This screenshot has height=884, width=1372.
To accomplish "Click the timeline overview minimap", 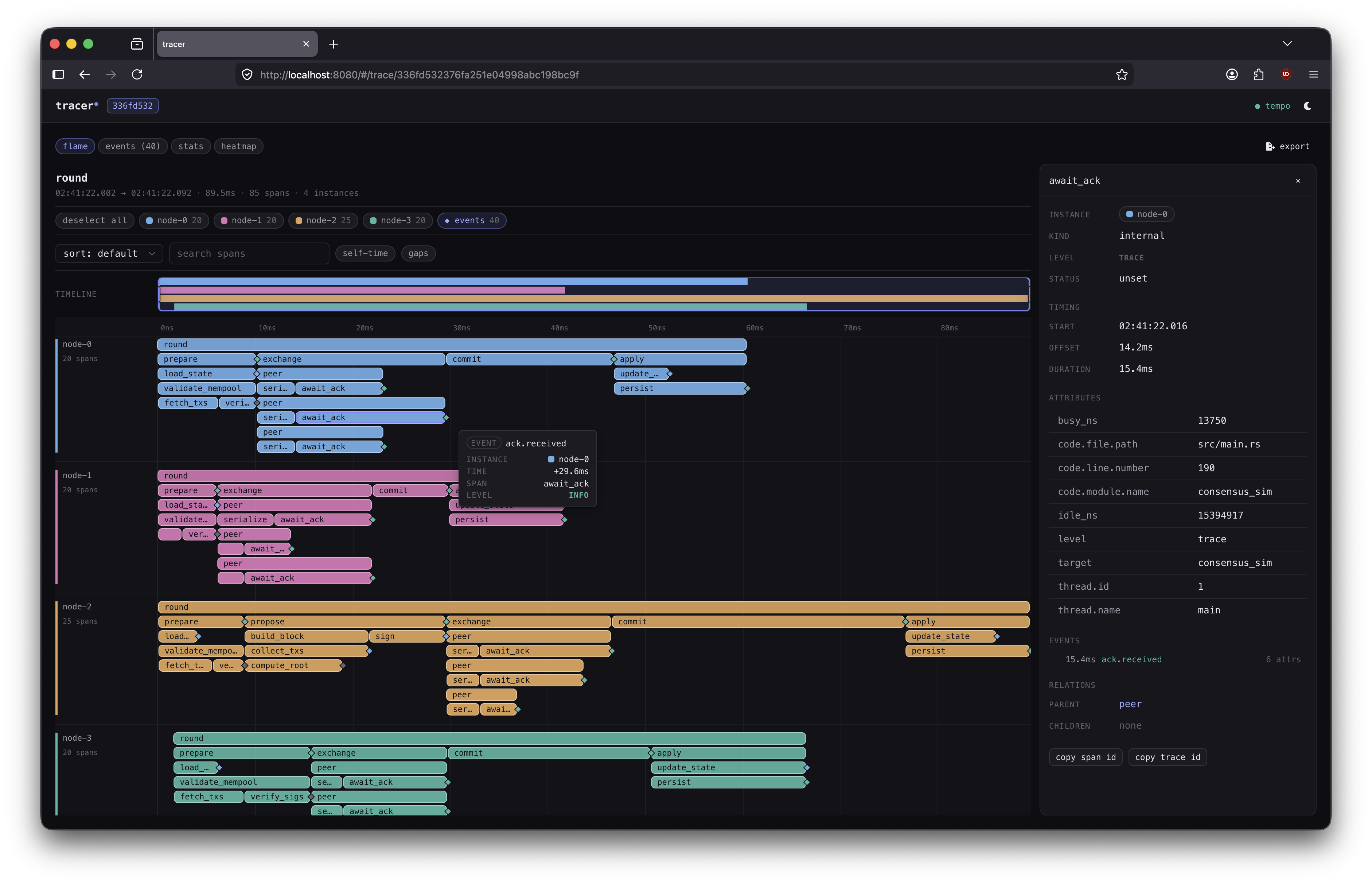I will (x=594, y=294).
